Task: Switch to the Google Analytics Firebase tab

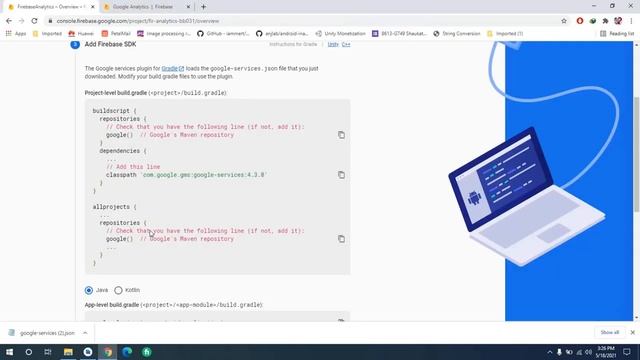Action: [143, 7]
